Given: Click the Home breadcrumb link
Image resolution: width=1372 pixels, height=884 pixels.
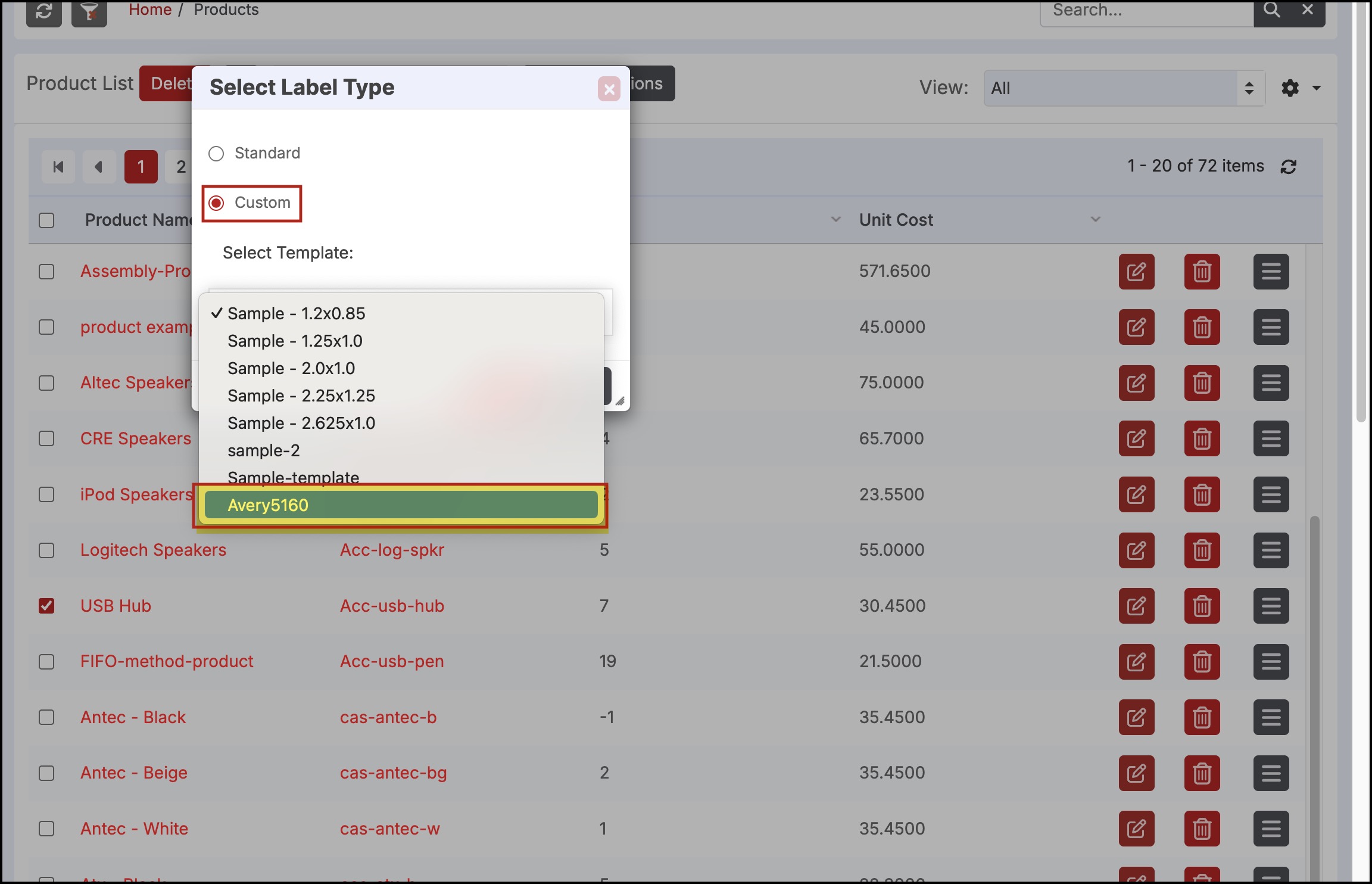Looking at the screenshot, I should 150,10.
